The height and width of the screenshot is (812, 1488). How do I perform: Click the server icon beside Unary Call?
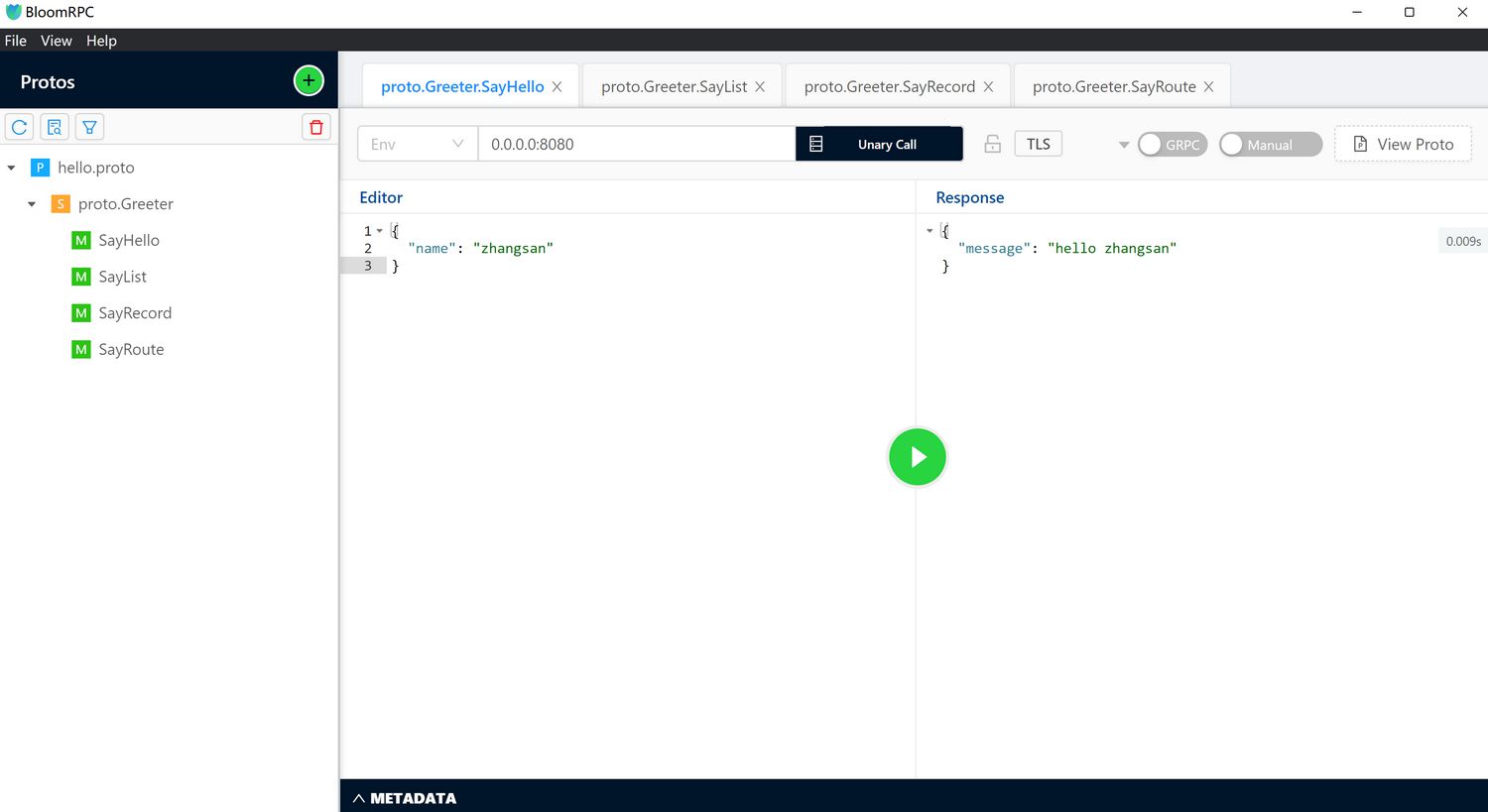pos(816,144)
